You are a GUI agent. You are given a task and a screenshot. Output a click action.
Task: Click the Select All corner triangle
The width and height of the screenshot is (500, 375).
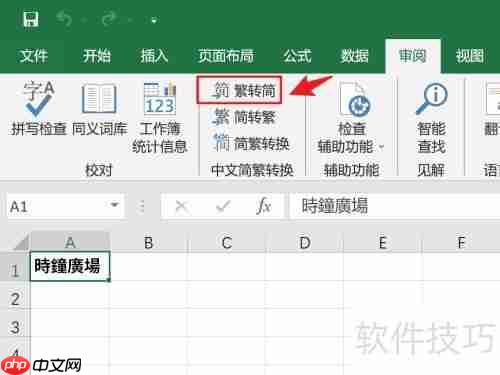[x=20, y=242]
